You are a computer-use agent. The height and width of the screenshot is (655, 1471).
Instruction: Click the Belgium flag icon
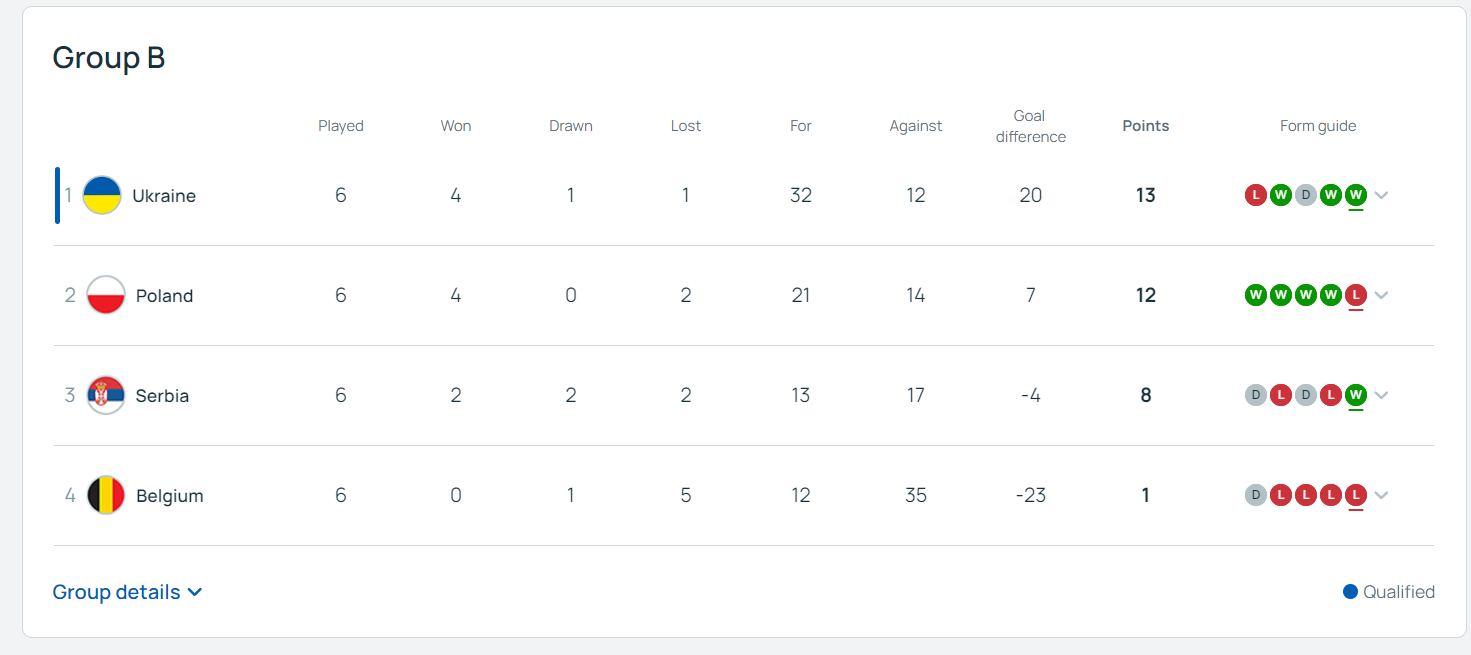[x=106, y=495]
